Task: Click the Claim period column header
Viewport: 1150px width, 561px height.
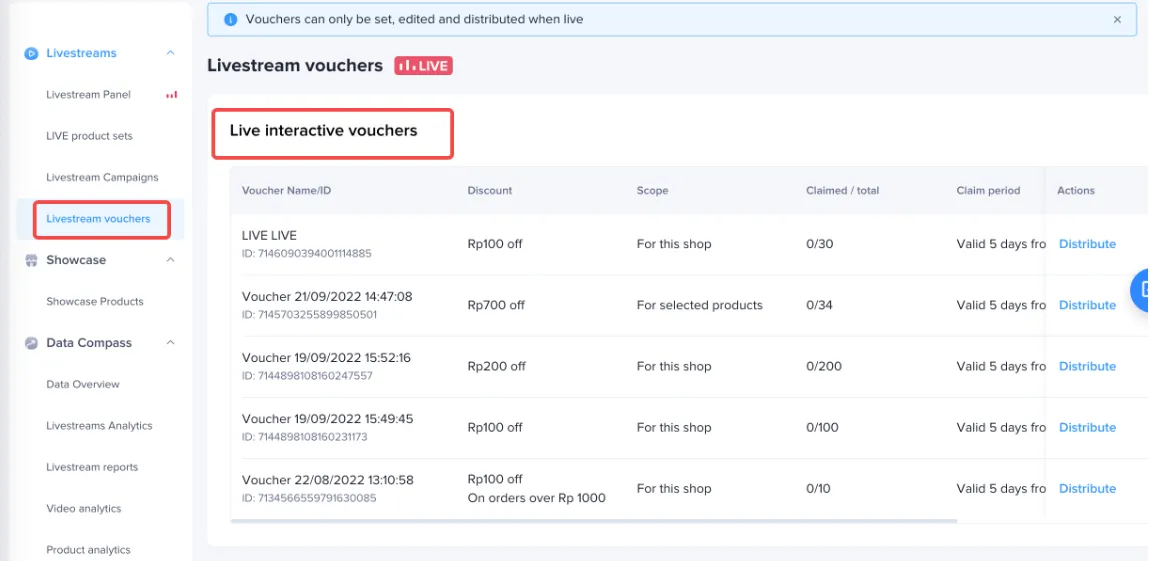Action: (988, 191)
